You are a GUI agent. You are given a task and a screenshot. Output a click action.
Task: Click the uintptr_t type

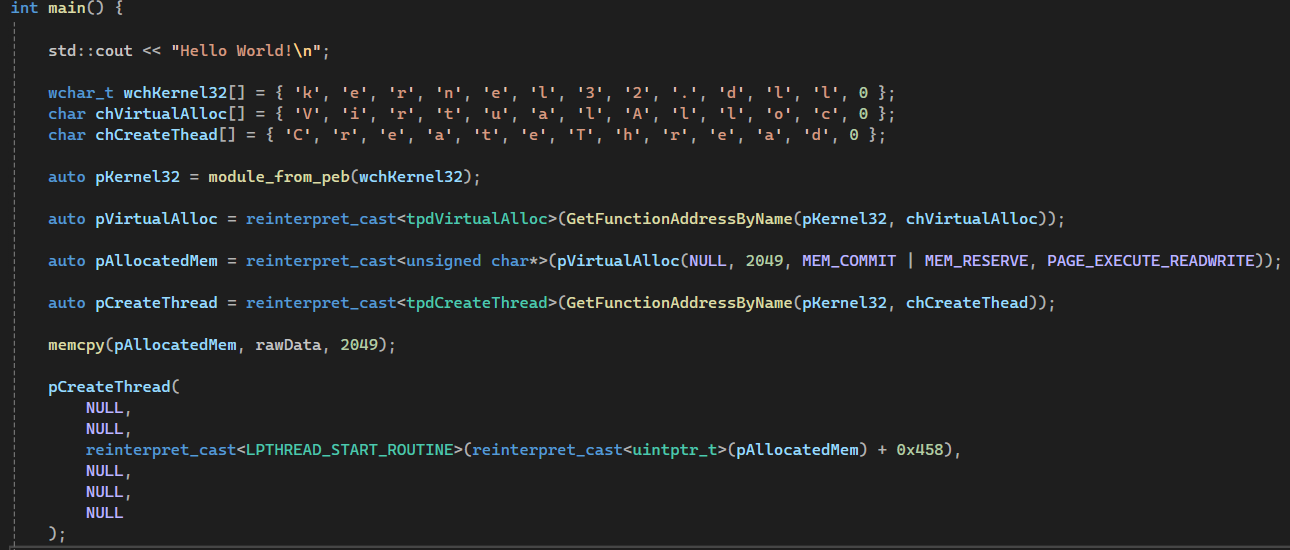(x=675, y=450)
